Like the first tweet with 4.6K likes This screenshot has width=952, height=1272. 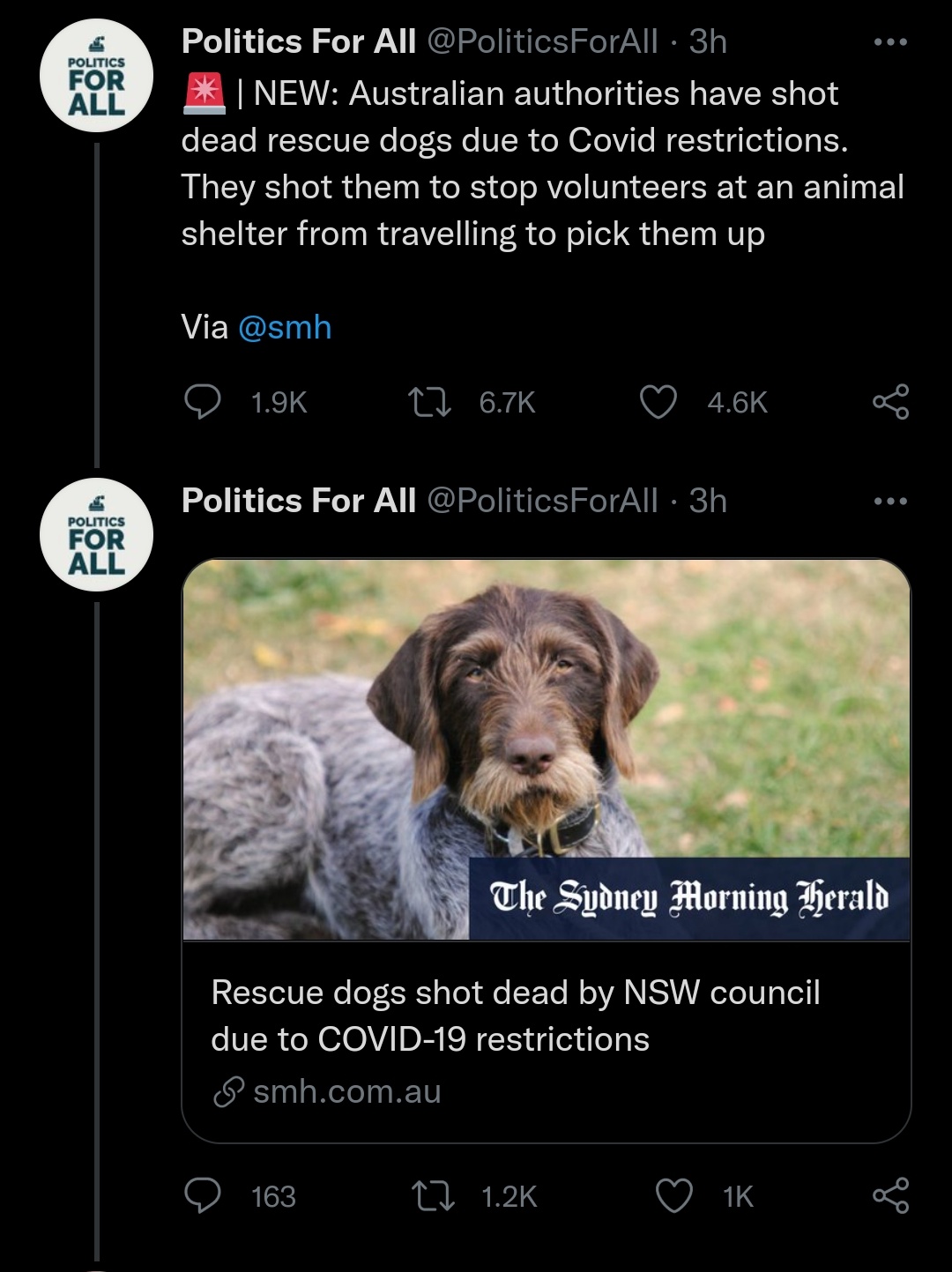point(658,402)
